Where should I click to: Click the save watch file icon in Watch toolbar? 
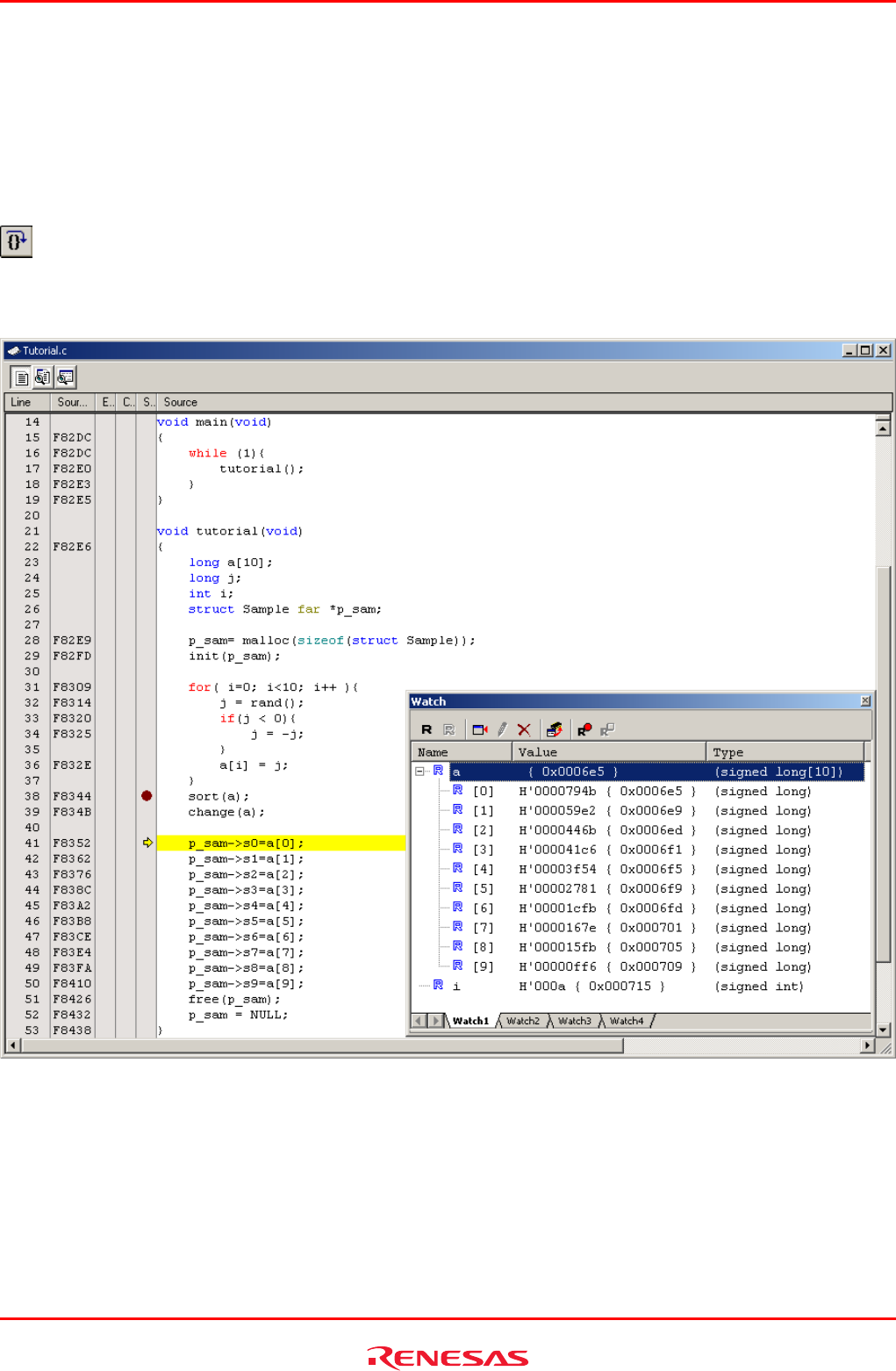click(x=554, y=729)
